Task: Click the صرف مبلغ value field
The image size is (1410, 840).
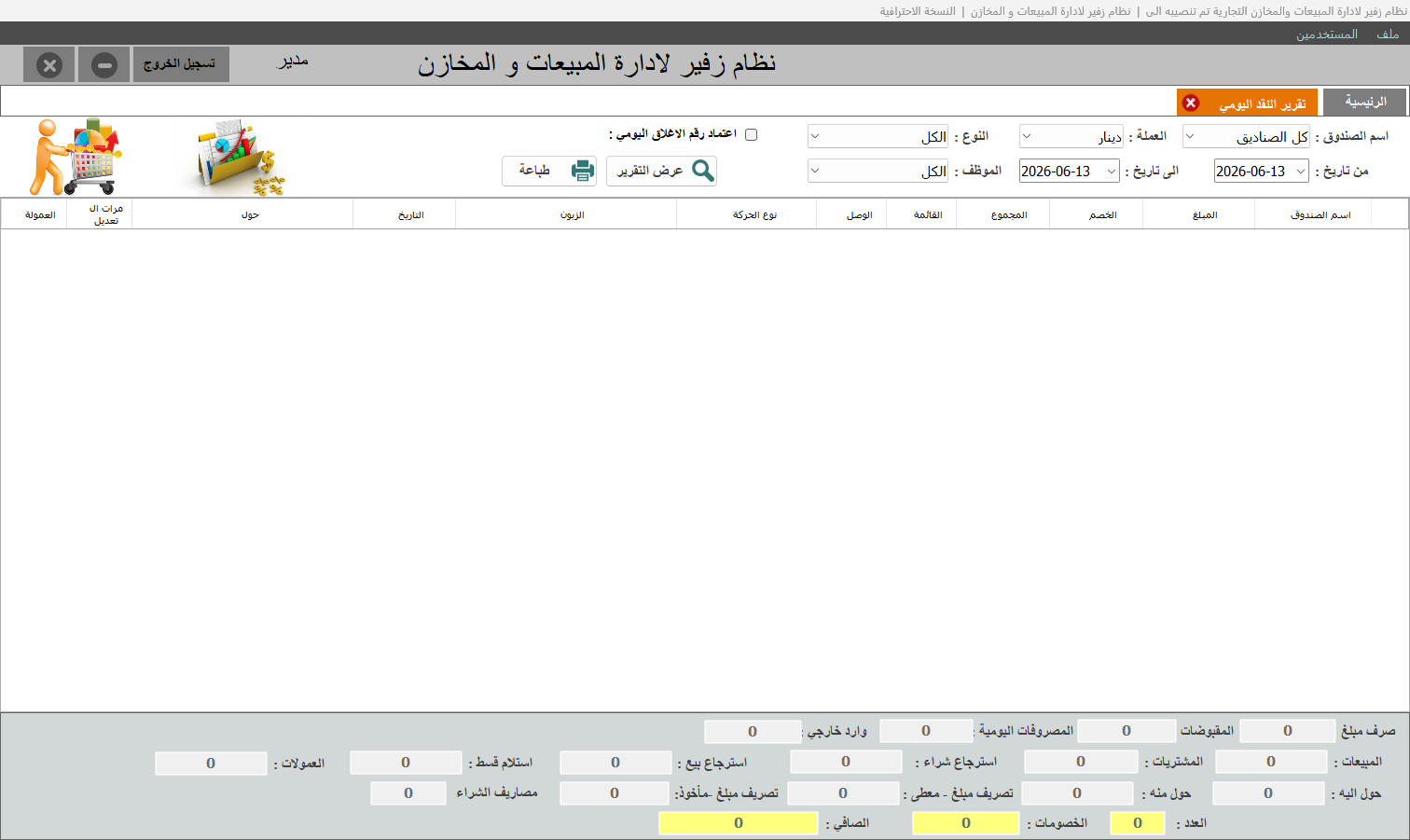Action: 1287,731
